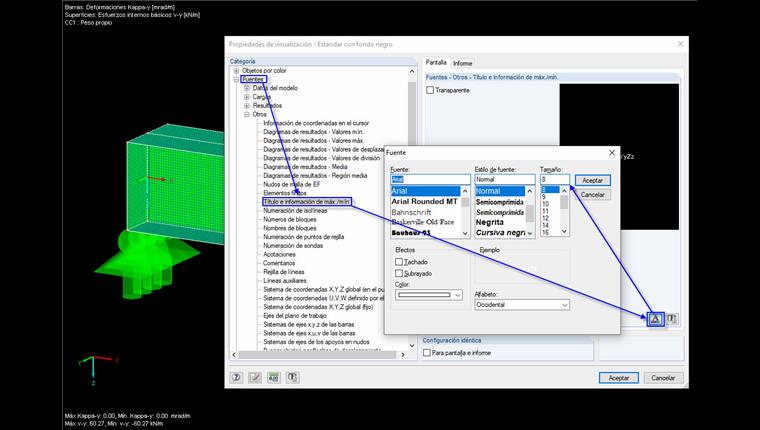Click down arrow of size list scrollbar
Screen dimensions: 760x430
(564, 232)
